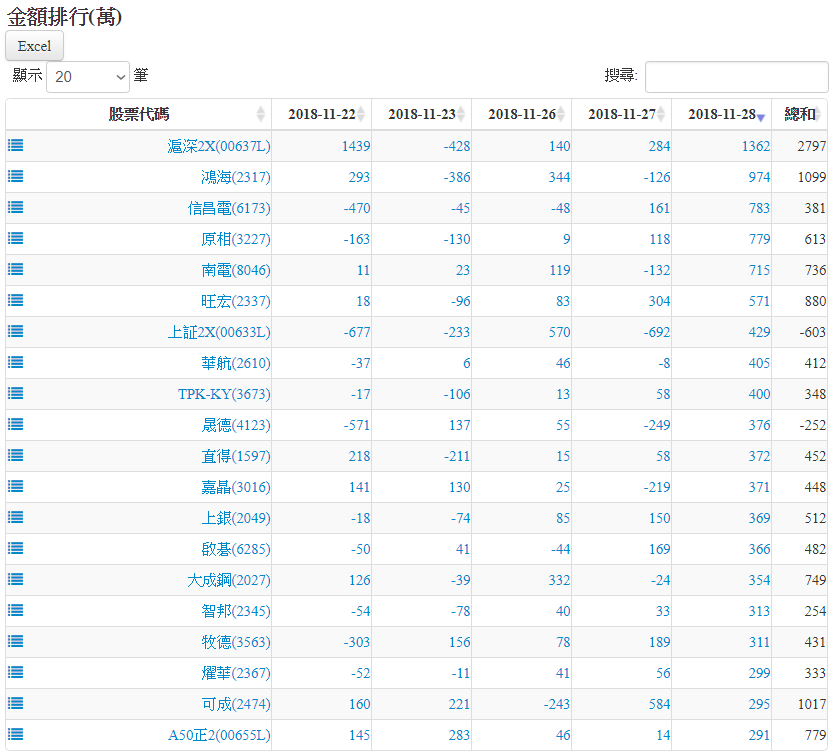Click the list icon beside 鴻海(2317)
This screenshot has height=754, width=836.
(x=16, y=176)
